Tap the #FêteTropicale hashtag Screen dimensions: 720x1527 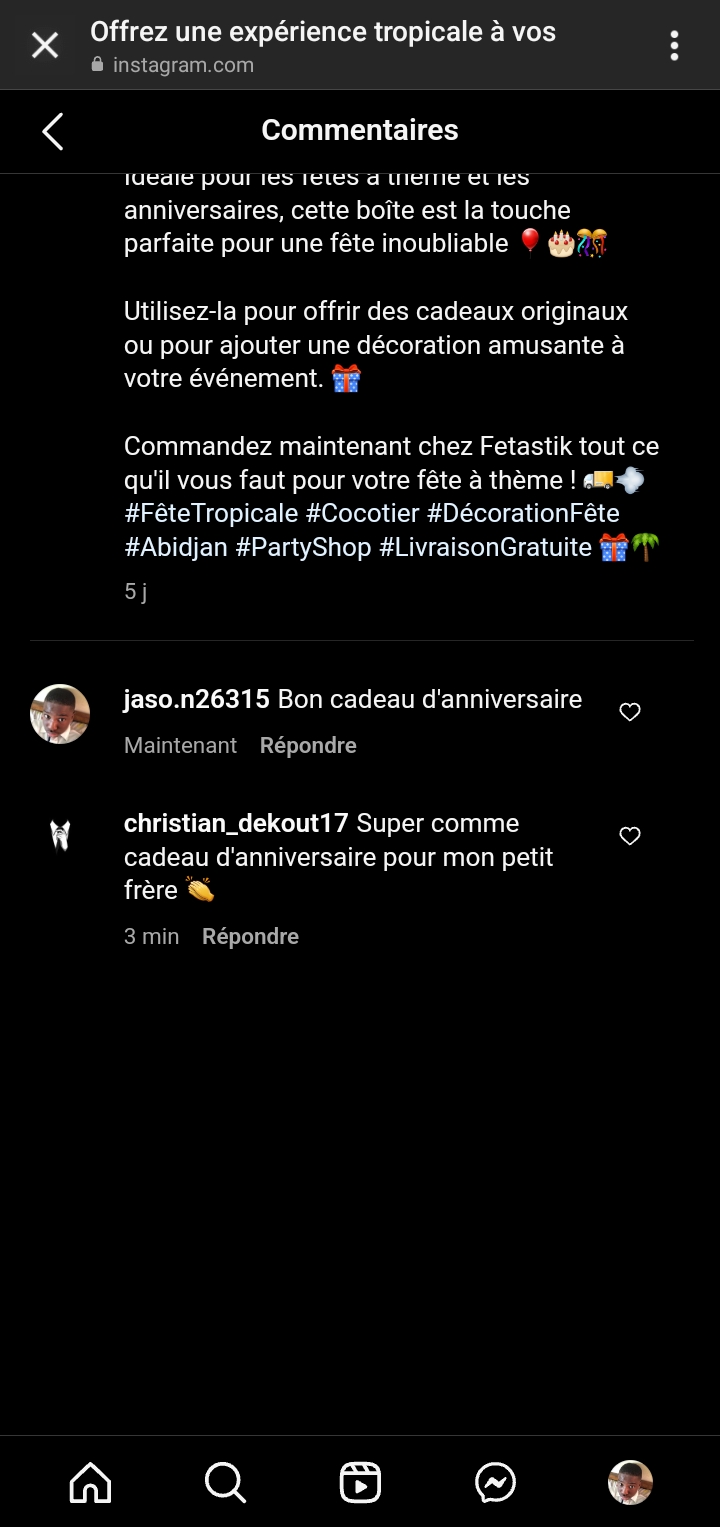211,514
